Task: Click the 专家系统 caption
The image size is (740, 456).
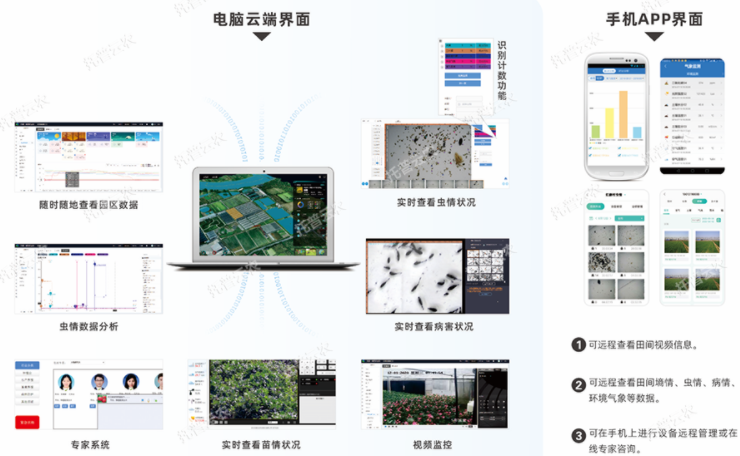Action: click(90, 445)
